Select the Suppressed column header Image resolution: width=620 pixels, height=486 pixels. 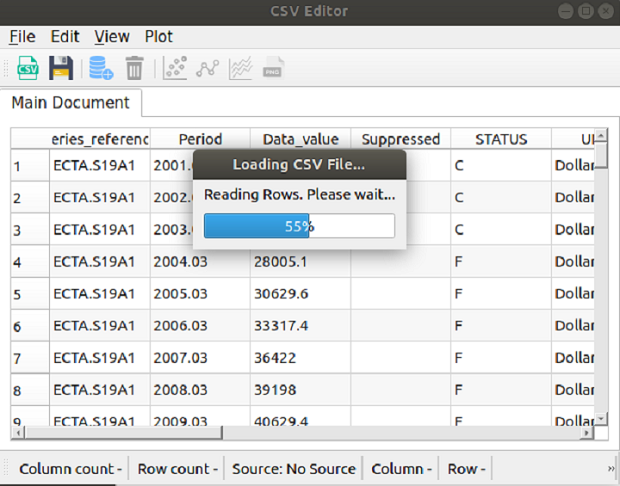click(x=401, y=139)
